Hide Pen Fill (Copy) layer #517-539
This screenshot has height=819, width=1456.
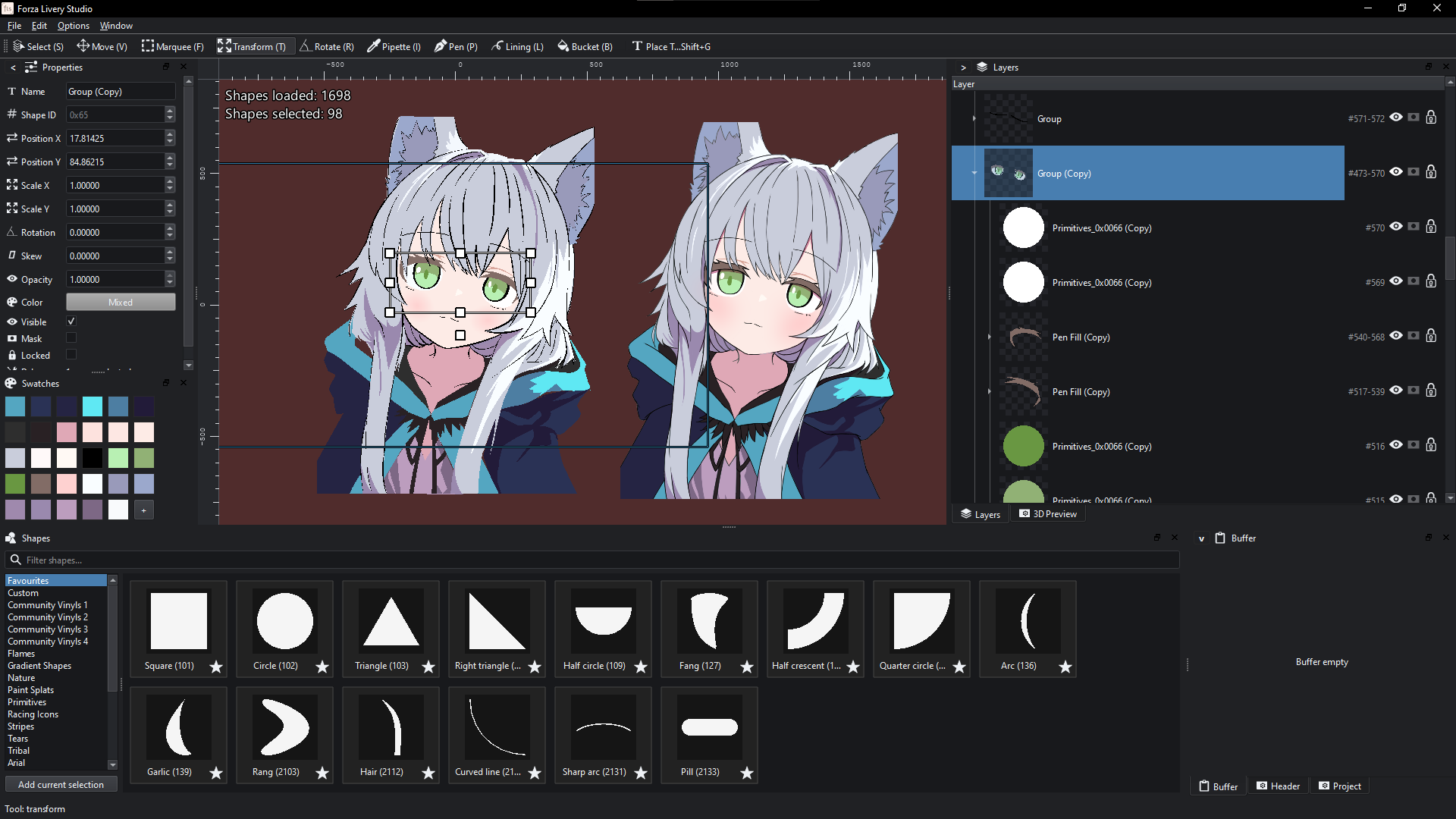(1396, 391)
